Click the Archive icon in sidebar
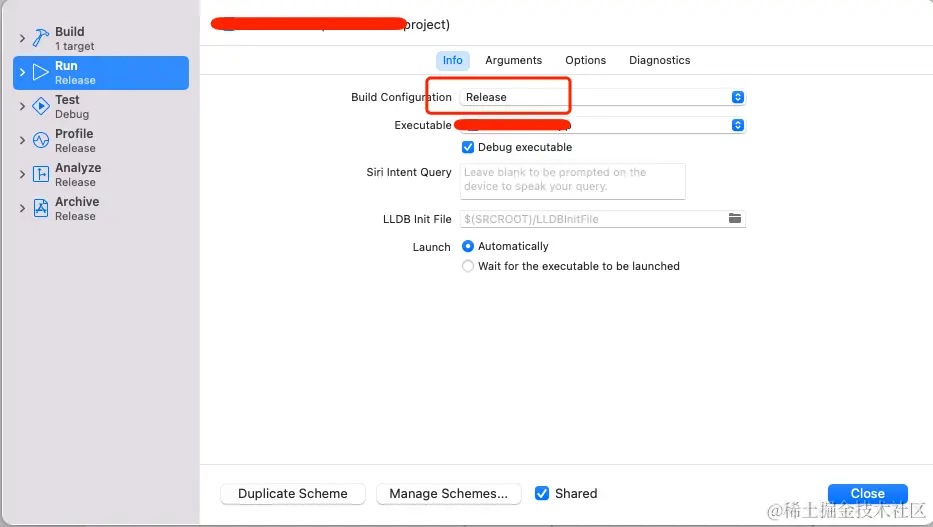The image size is (933, 527). 40,208
